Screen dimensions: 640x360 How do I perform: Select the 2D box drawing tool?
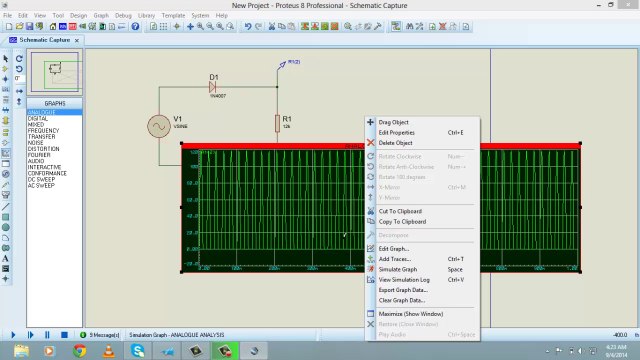click(5, 217)
